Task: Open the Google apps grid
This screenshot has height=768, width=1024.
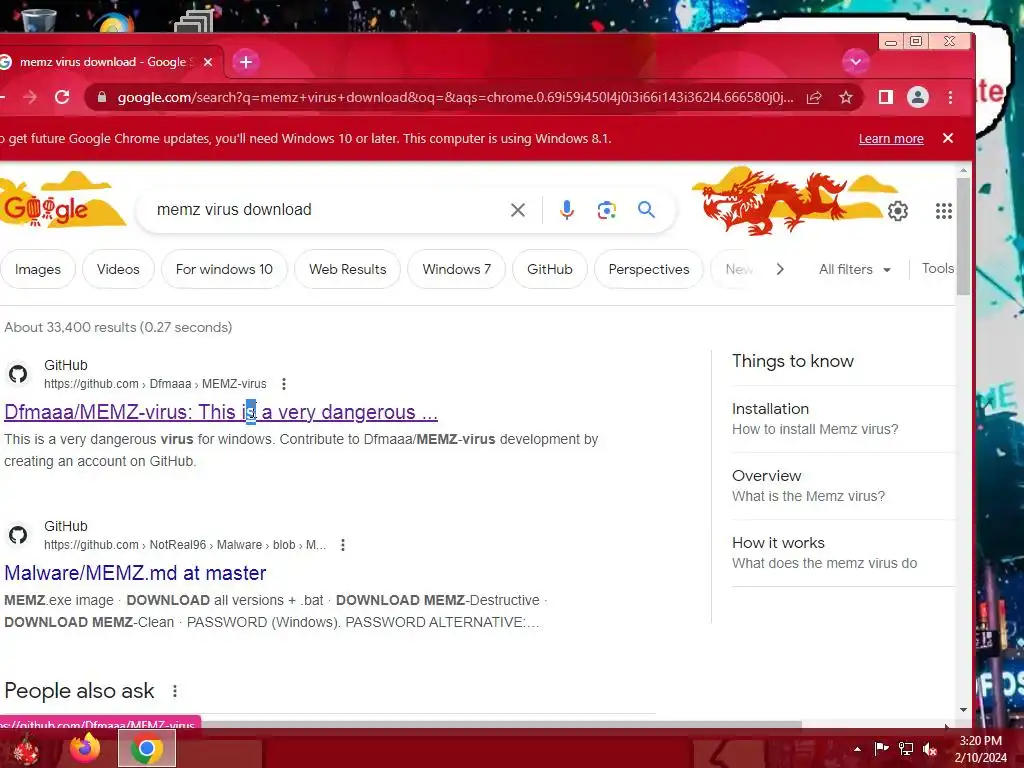Action: tap(943, 211)
